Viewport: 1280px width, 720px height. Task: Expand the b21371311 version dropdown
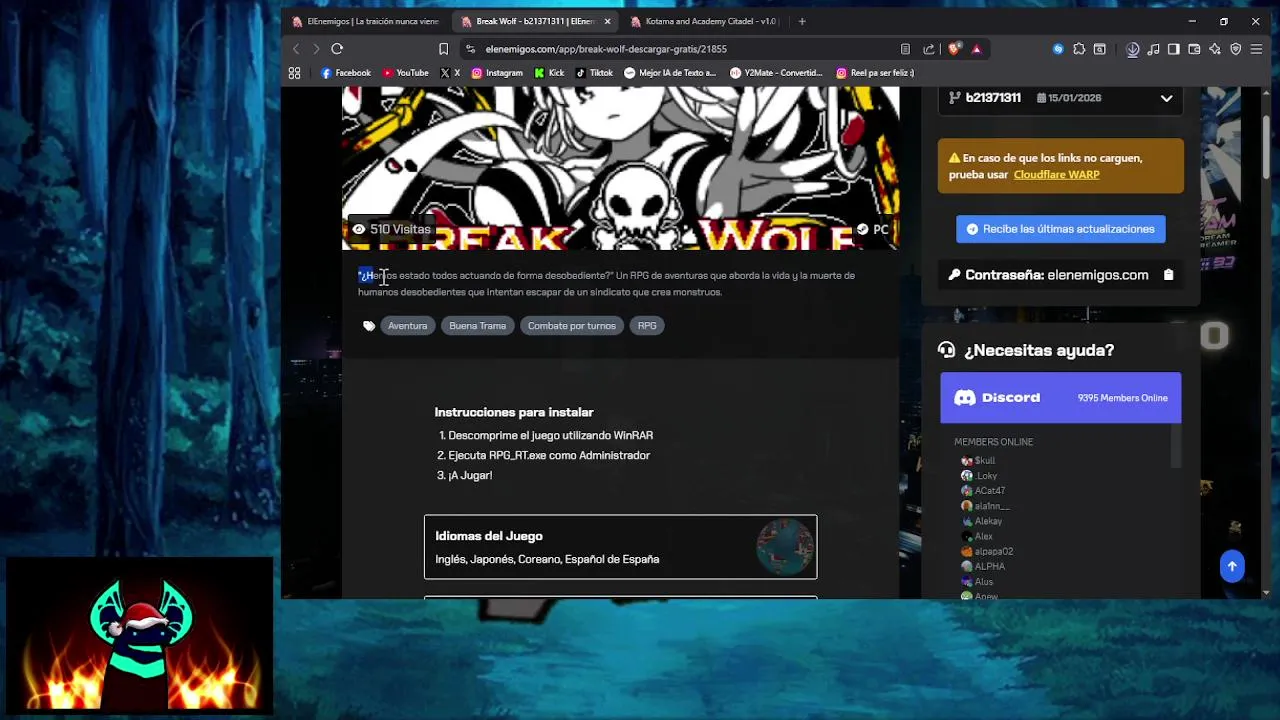tap(1166, 98)
